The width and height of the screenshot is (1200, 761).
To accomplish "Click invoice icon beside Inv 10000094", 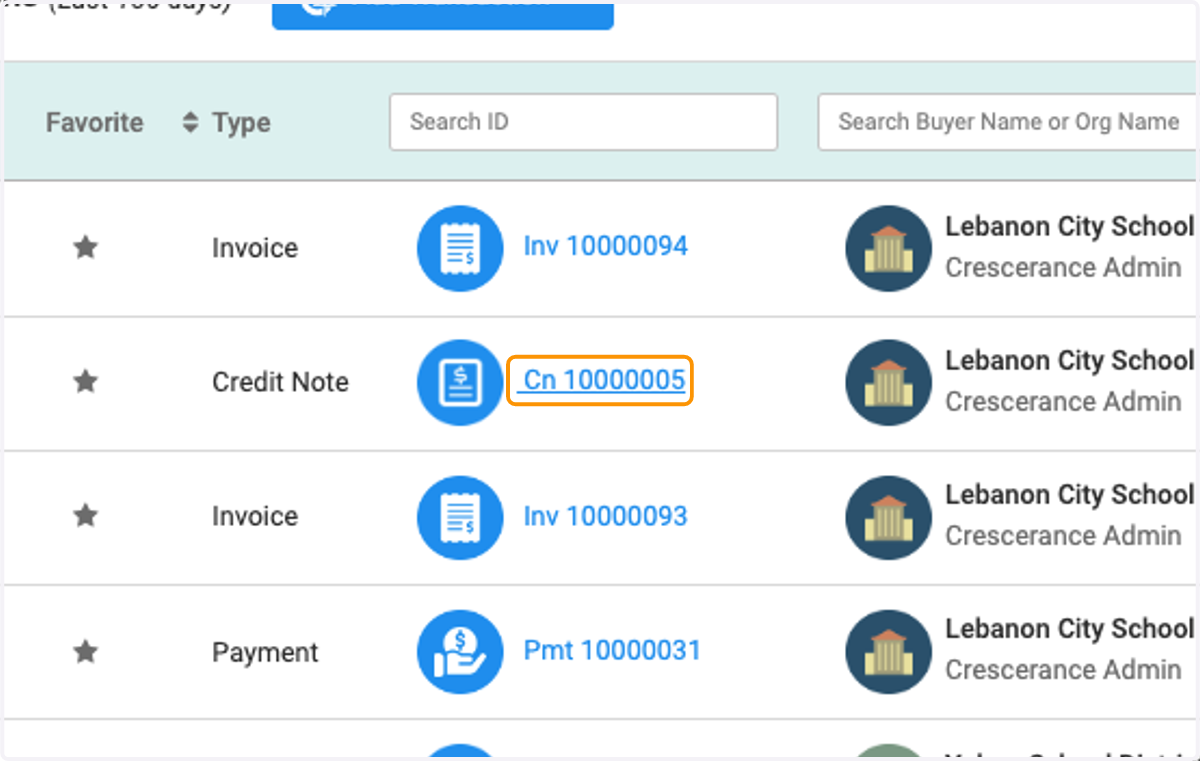I will (460, 248).
